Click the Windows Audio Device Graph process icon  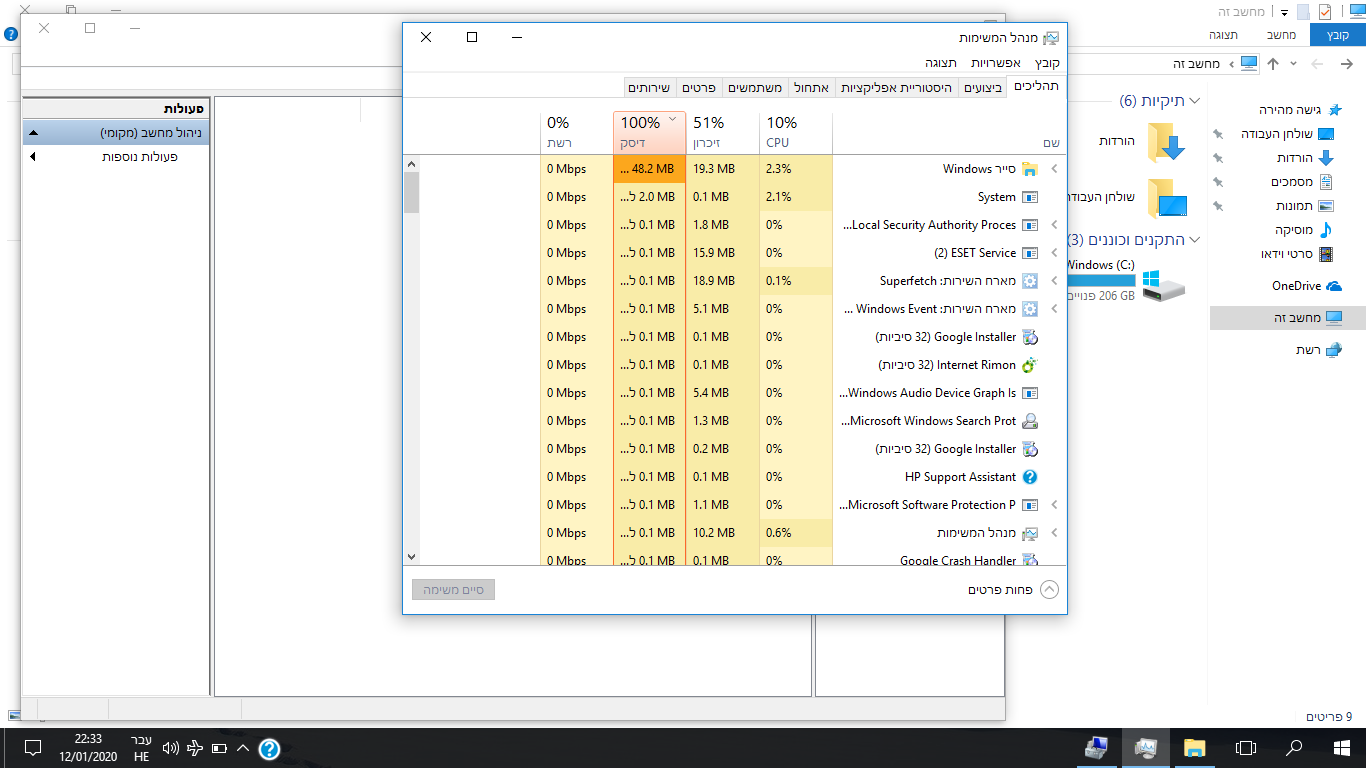tap(1029, 393)
